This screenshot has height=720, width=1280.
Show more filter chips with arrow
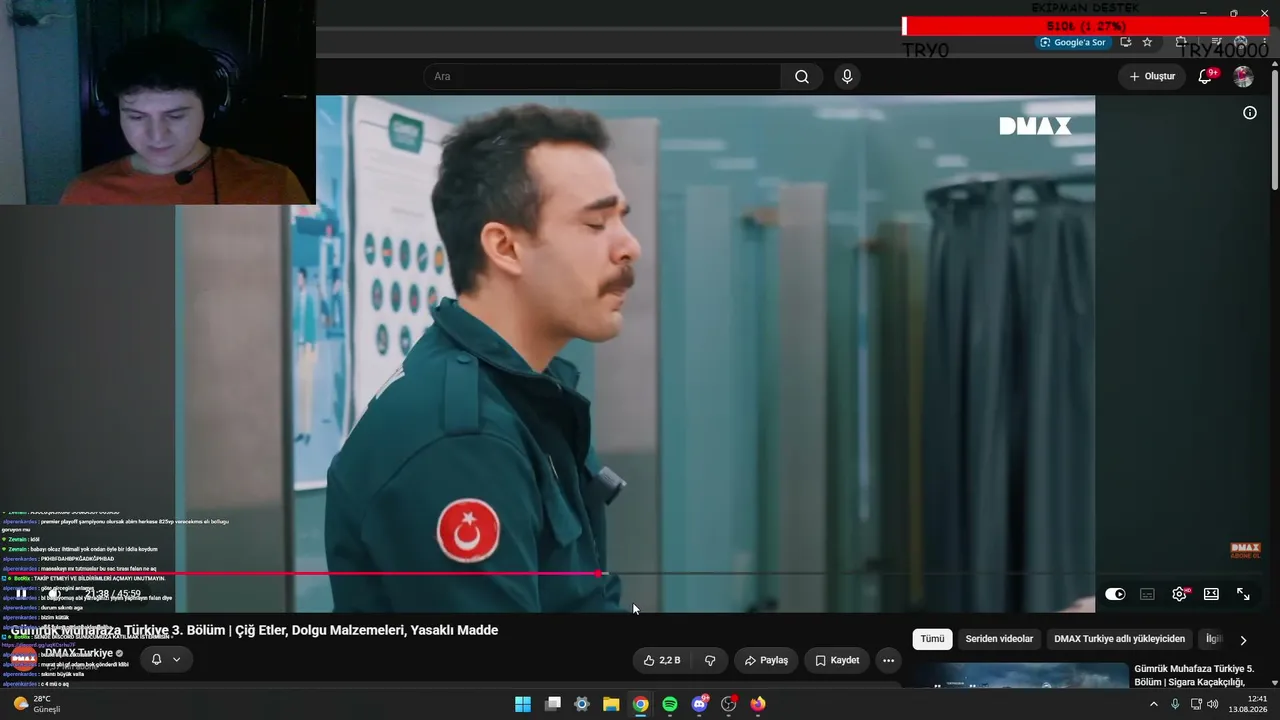[1243, 640]
